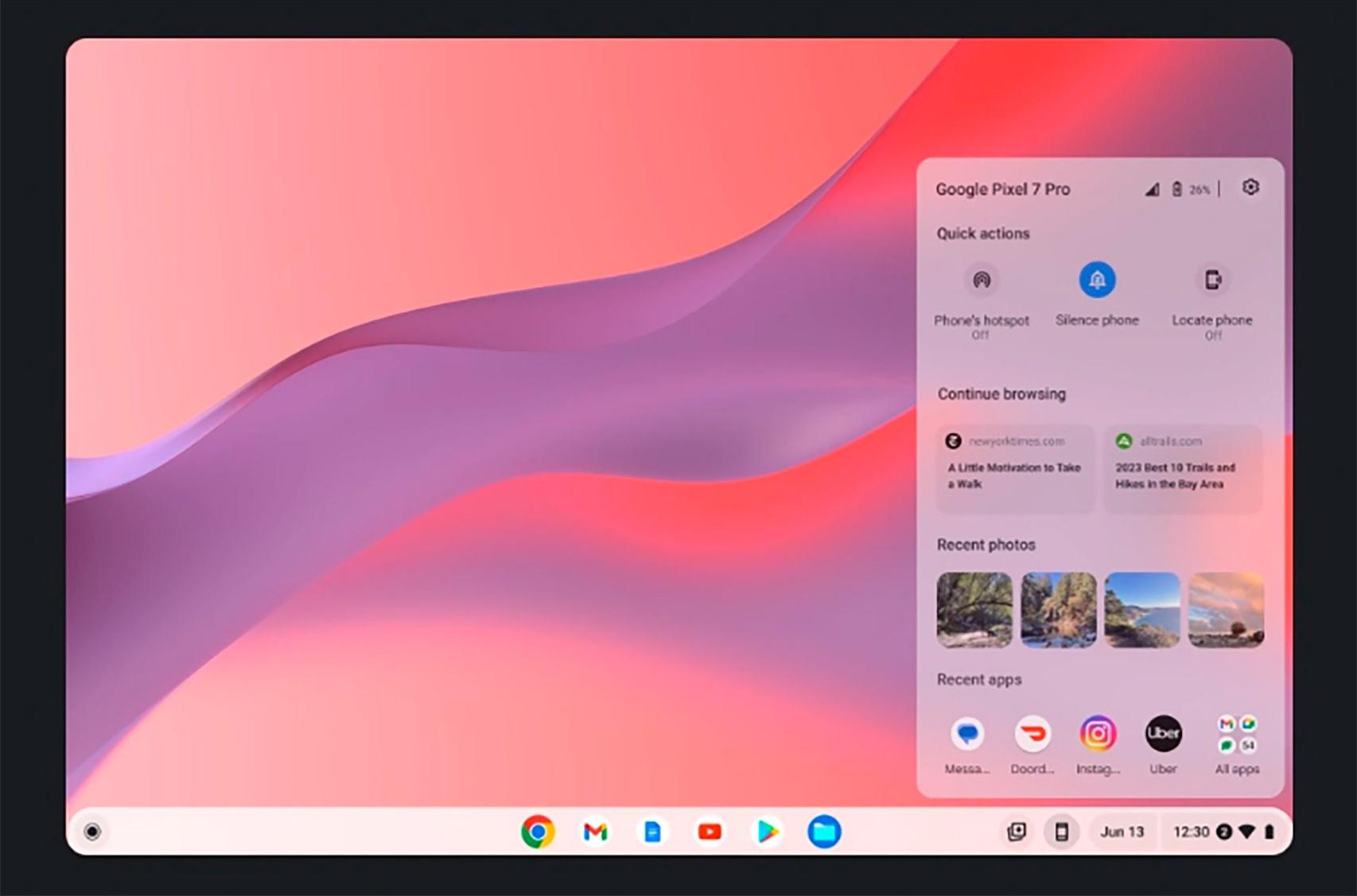This screenshot has width=1357, height=896.
Task: Click the Quick actions heading
Action: pyautogui.click(x=983, y=233)
